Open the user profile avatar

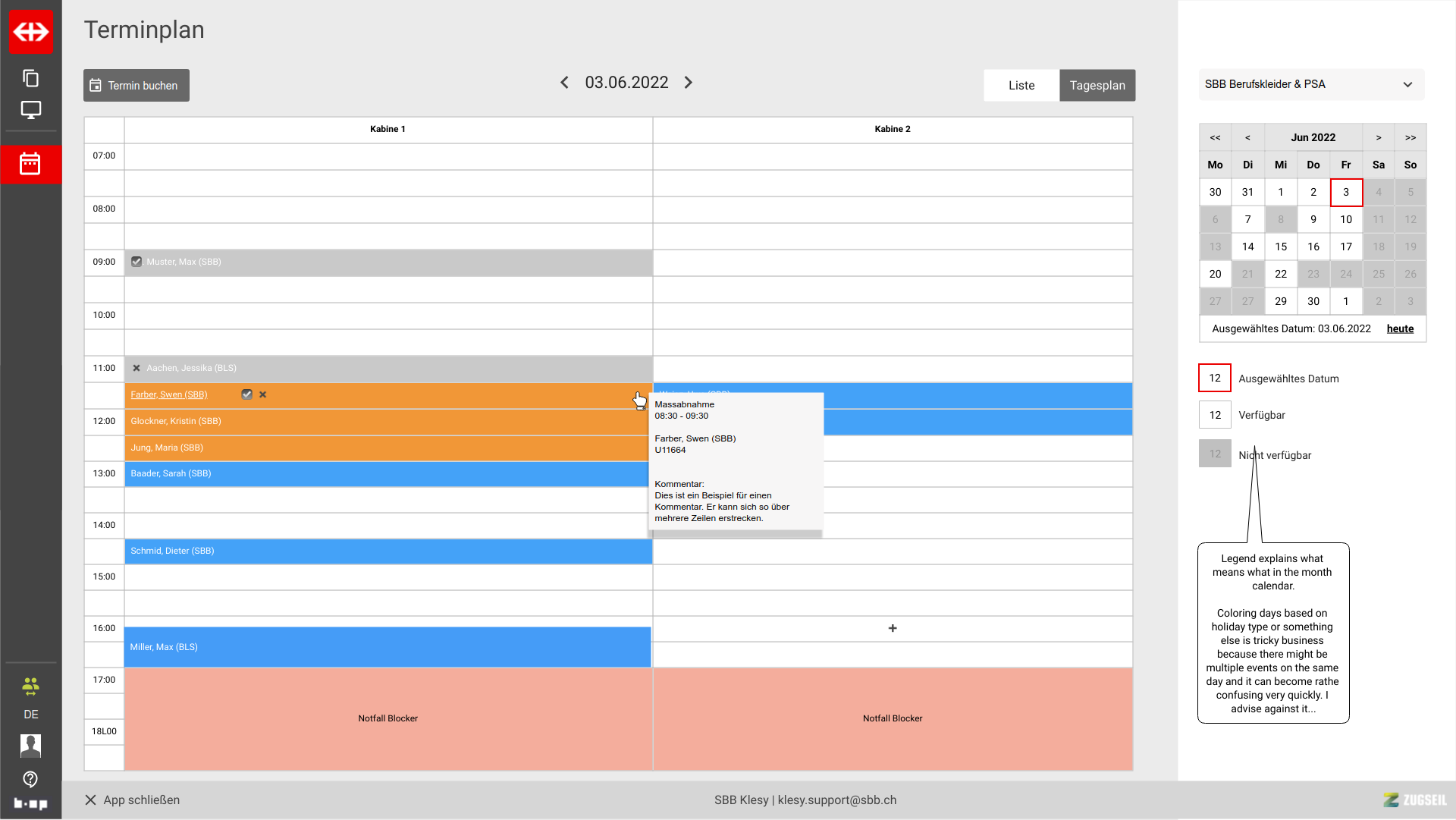pos(31,746)
